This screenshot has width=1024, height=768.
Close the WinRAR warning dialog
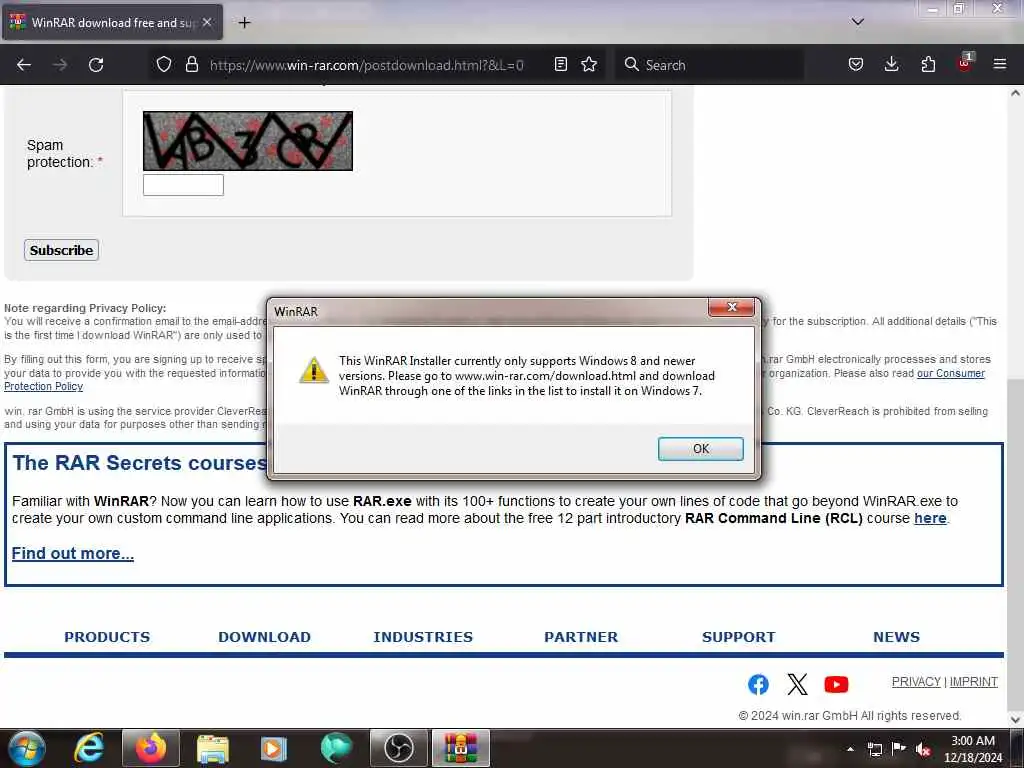coord(731,307)
